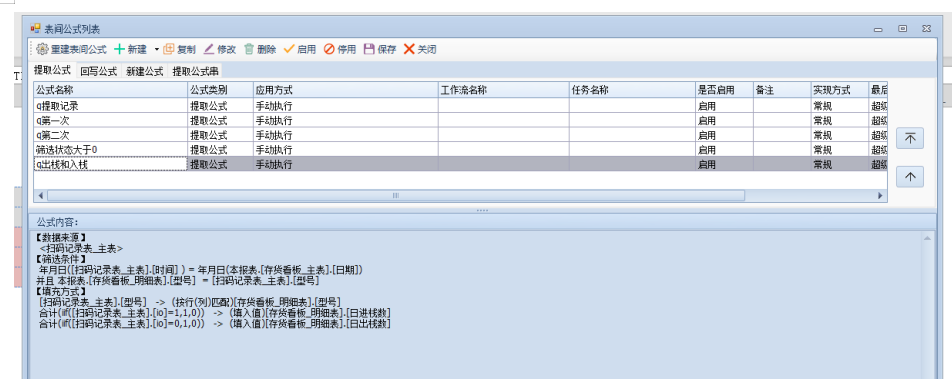Viewport: 952px width, 388px height.
Task: Click the 备注 column header
Action: pos(782,90)
